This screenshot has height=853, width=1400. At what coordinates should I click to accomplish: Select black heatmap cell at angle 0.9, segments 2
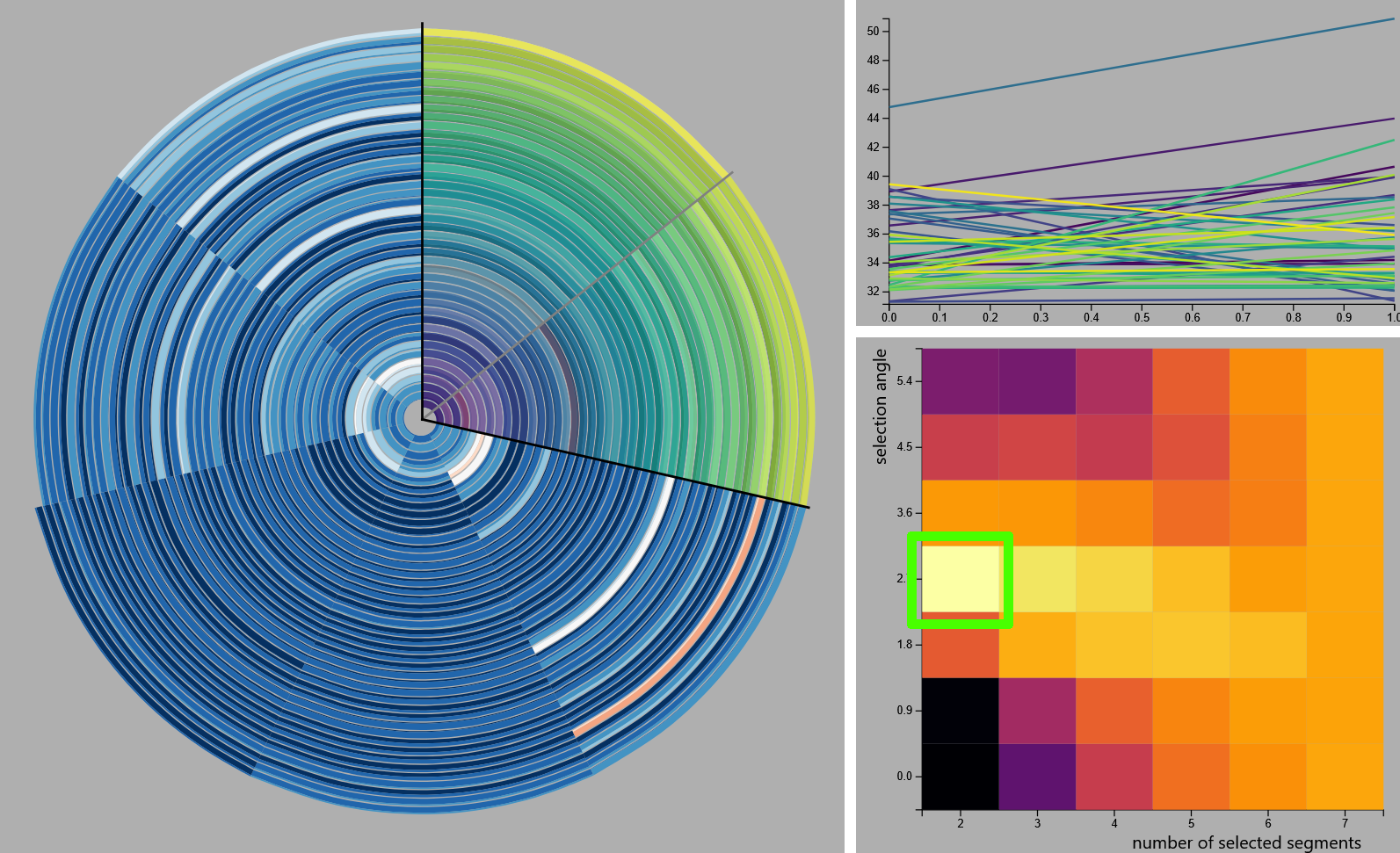[961, 711]
